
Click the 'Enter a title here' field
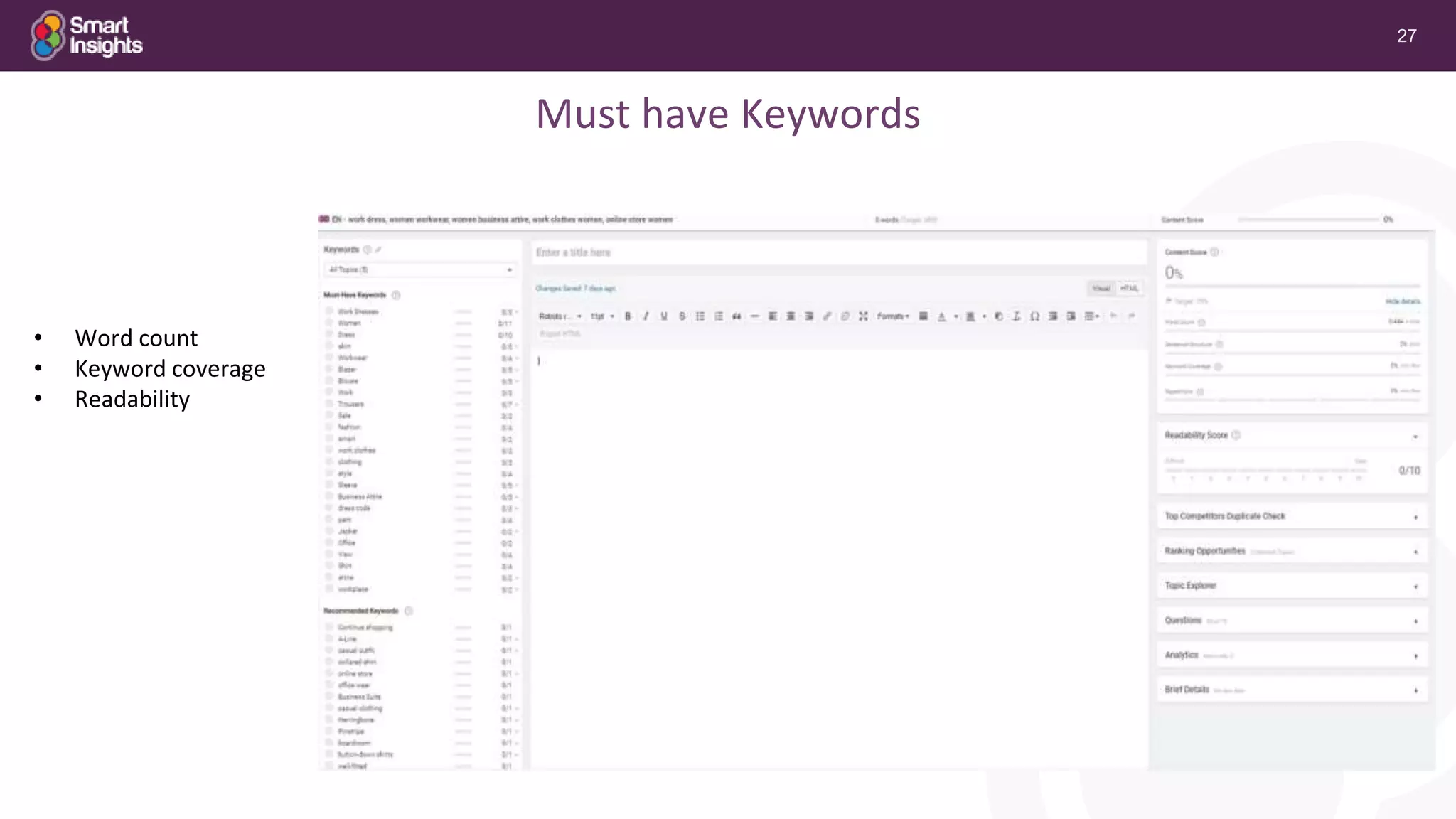[x=839, y=252]
